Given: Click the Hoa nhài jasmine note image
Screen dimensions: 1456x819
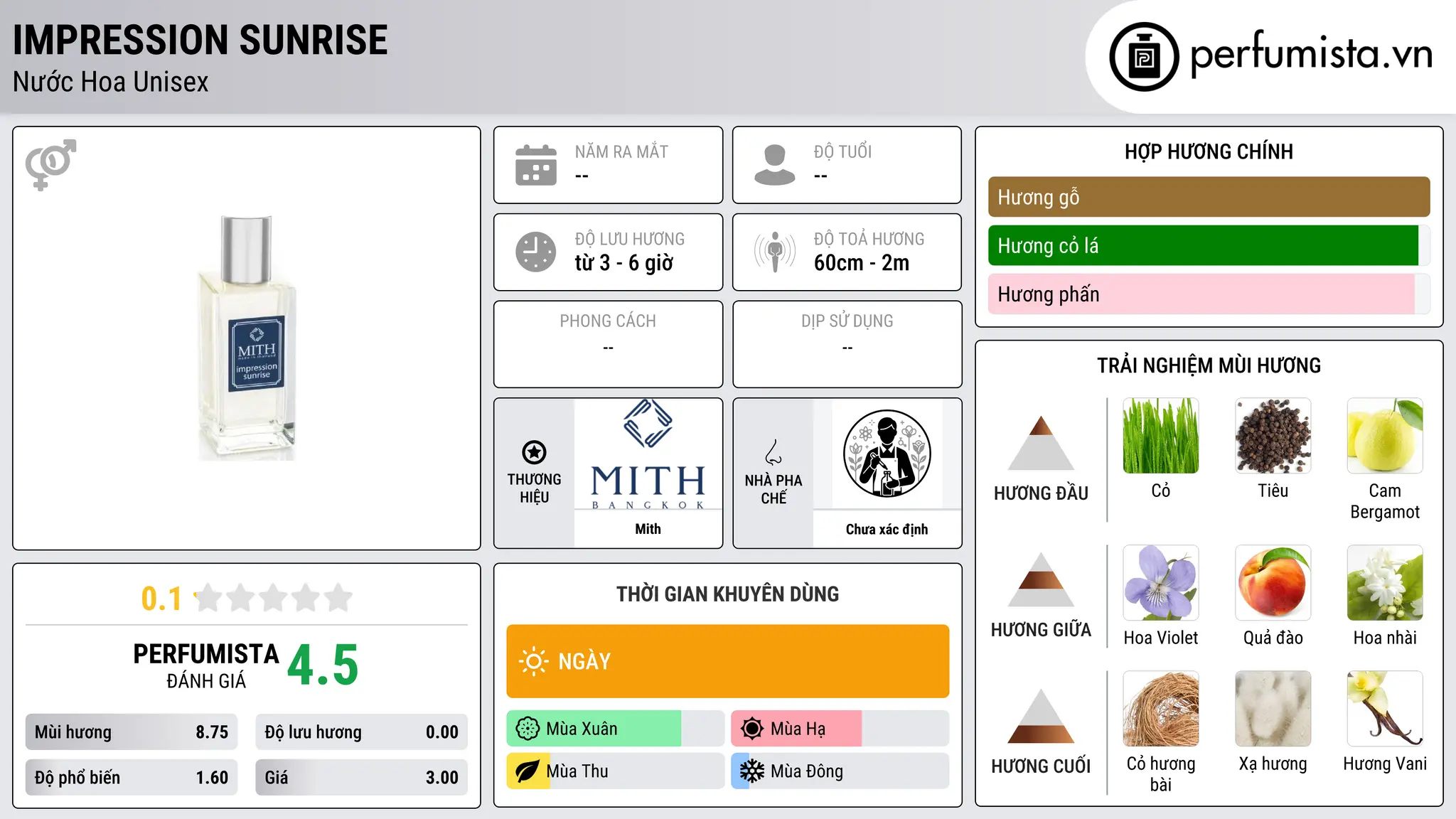Looking at the screenshot, I should point(1385,583).
